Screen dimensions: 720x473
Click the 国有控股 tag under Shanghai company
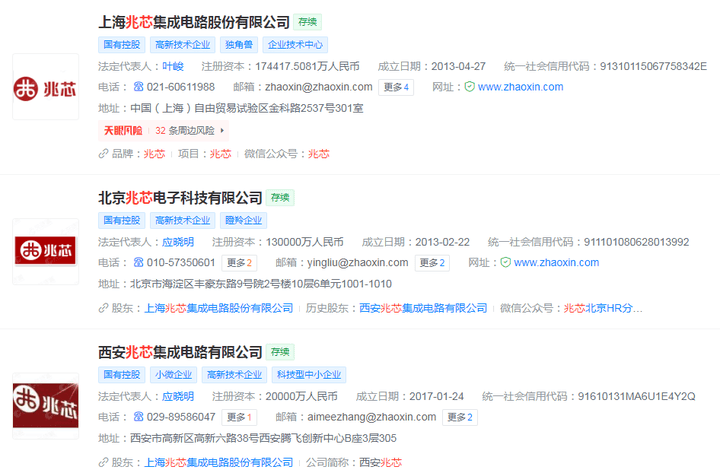pyautogui.click(x=122, y=45)
